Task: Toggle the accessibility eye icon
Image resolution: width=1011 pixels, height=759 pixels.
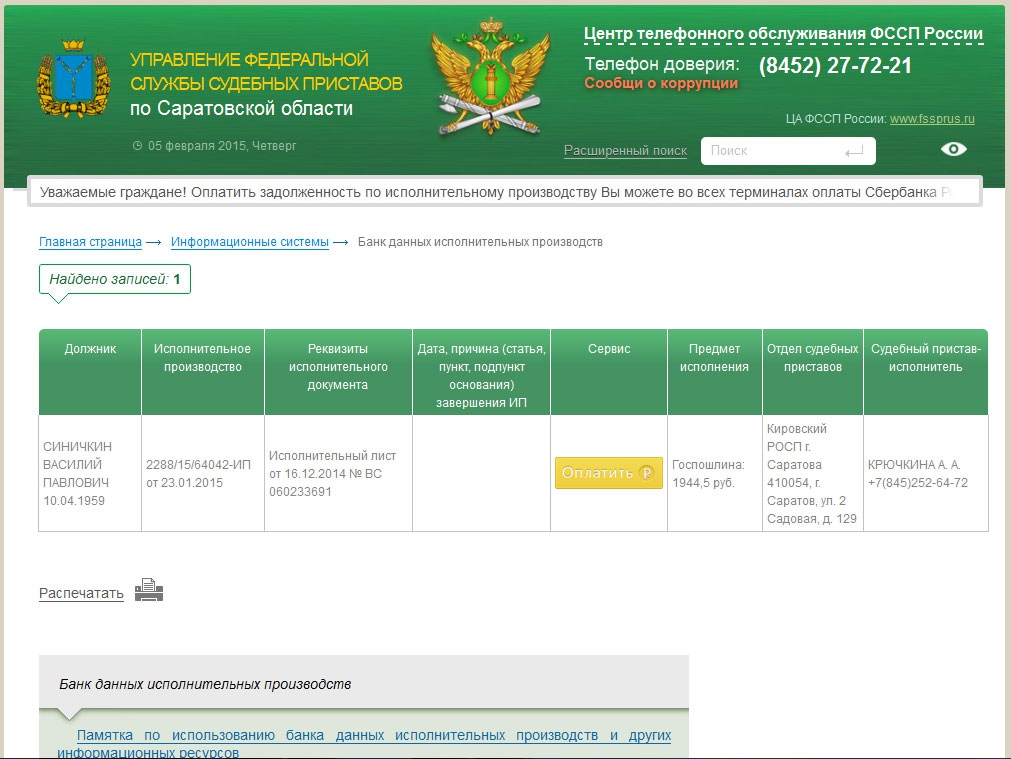Action: tap(954, 149)
